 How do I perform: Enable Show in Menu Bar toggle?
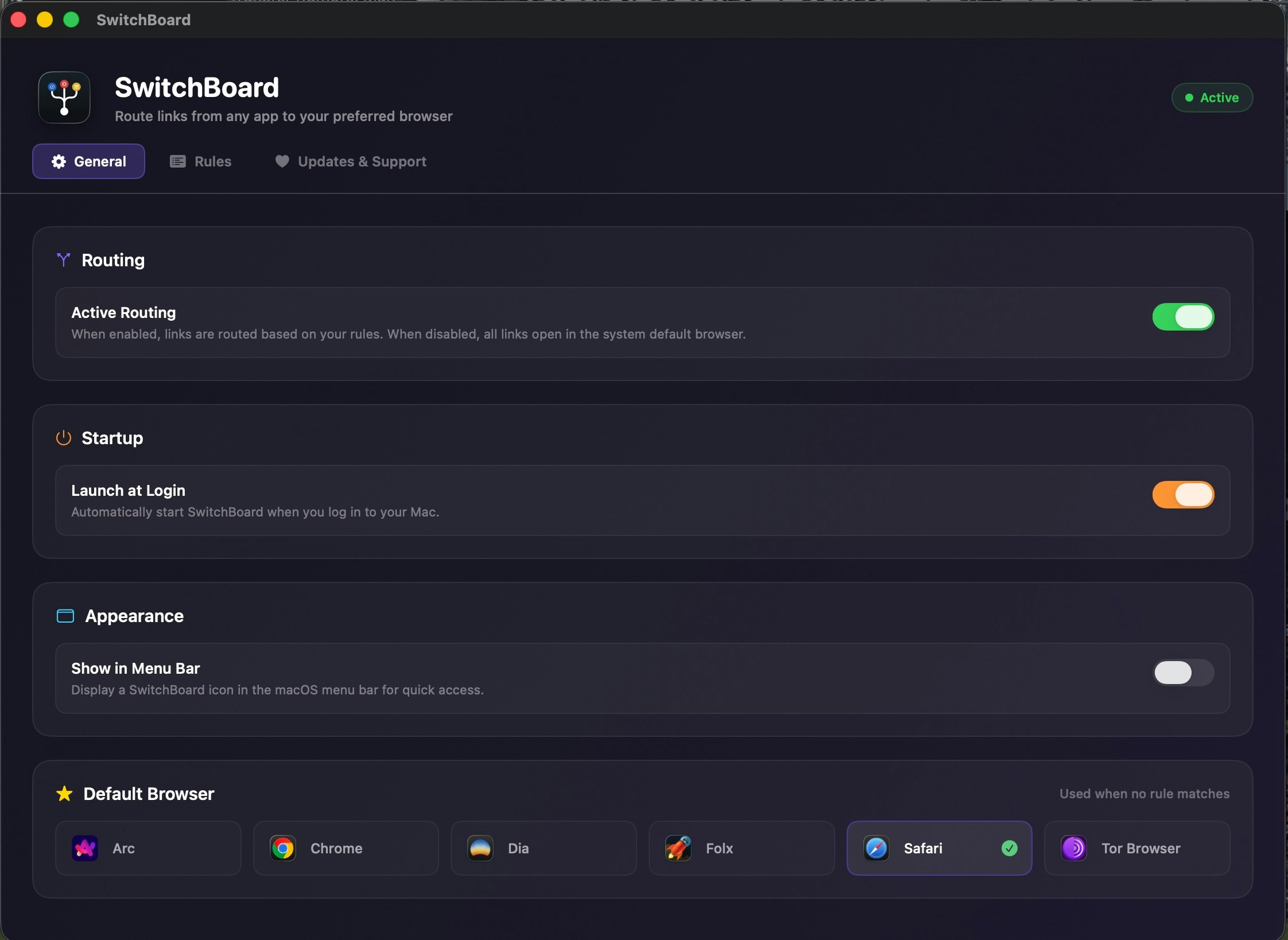point(1183,673)
